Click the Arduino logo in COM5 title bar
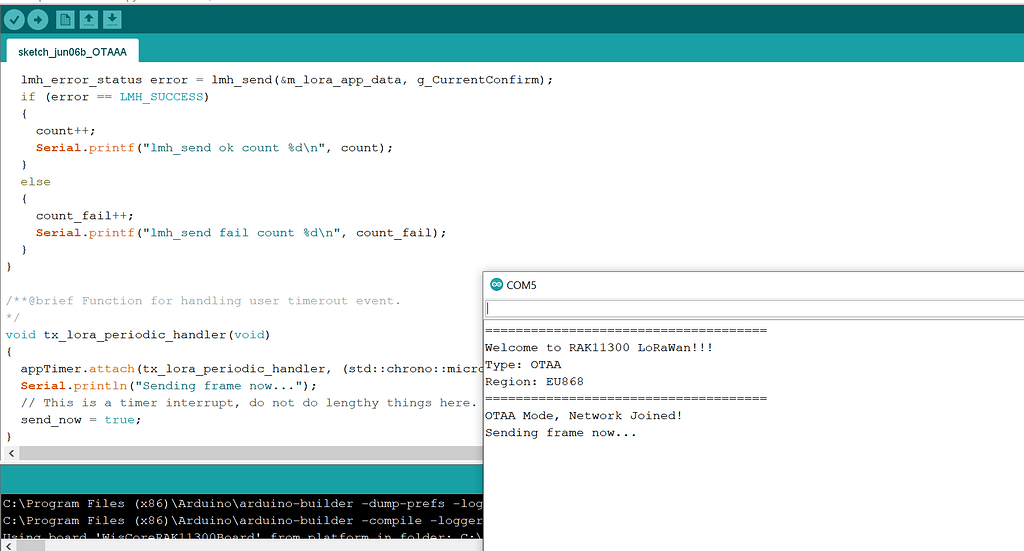 pos(496,285)
